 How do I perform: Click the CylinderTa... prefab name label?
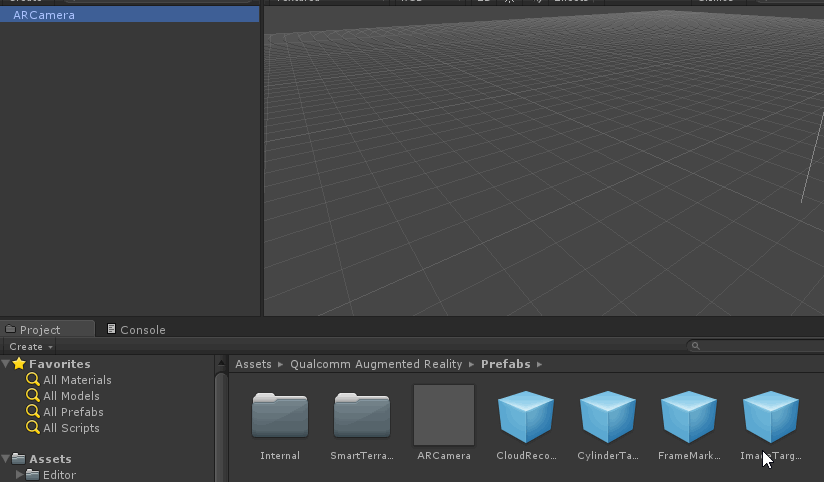[x=607, y=456]
